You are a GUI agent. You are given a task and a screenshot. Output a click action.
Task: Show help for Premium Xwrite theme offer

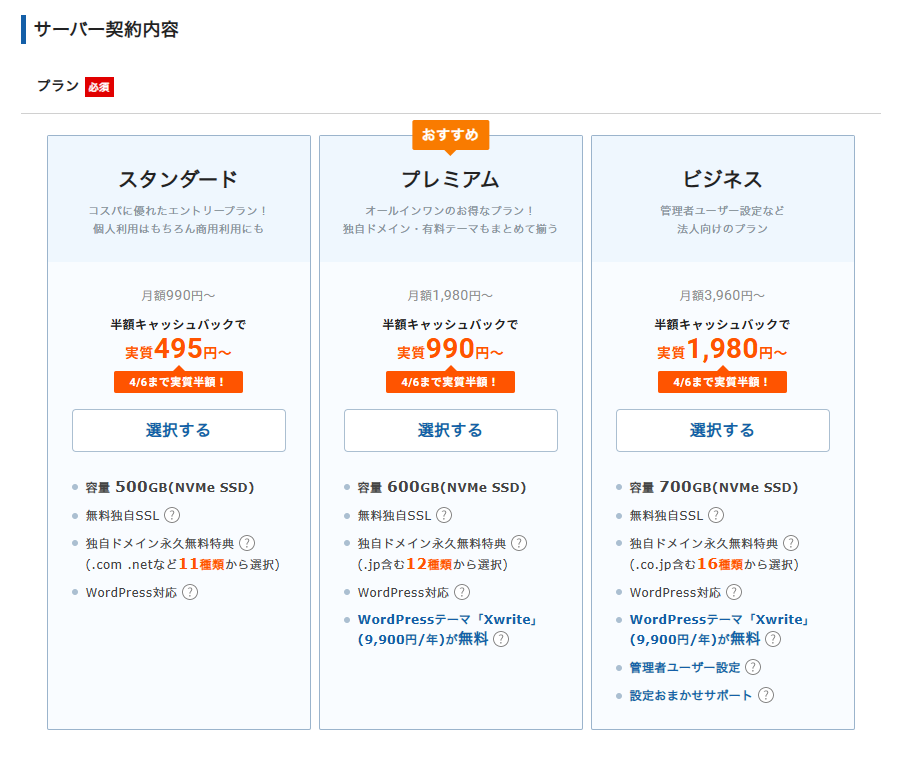[501, 640]
